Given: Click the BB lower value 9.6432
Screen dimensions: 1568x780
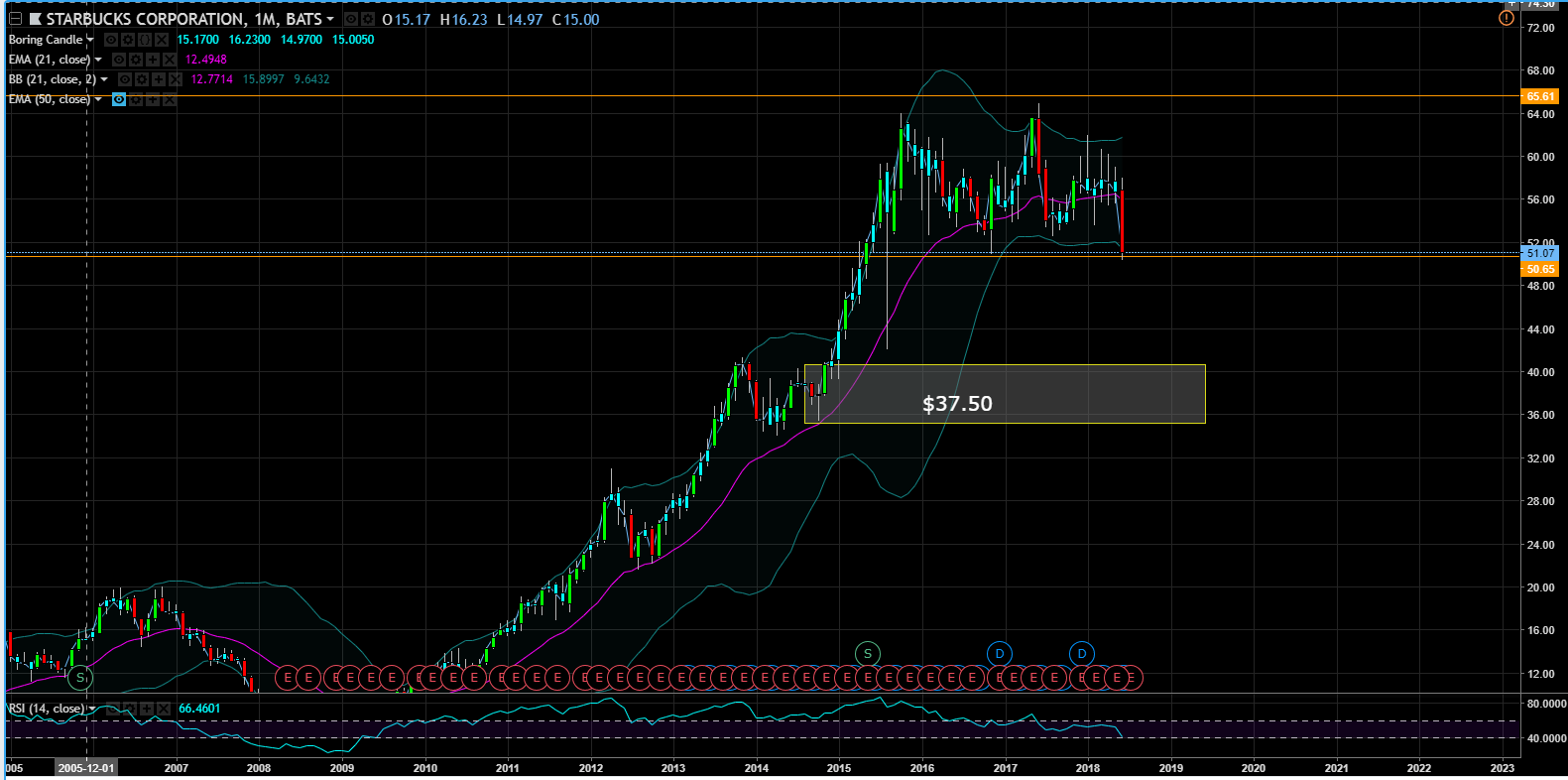Looking at the screenshot, I should [311, 79].
